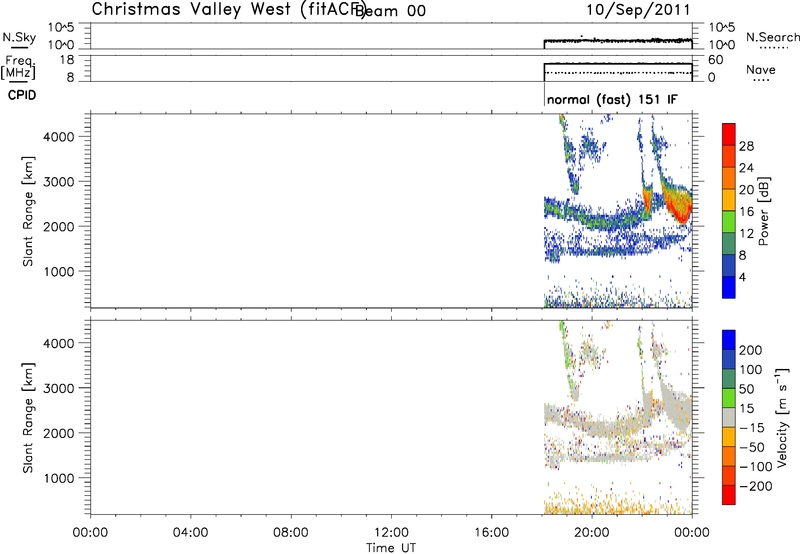Click the '-200' label on Velocity colour bar
The width and height of the screenshot is (800, 554).
pyautogui.click(x=756, y=486)
